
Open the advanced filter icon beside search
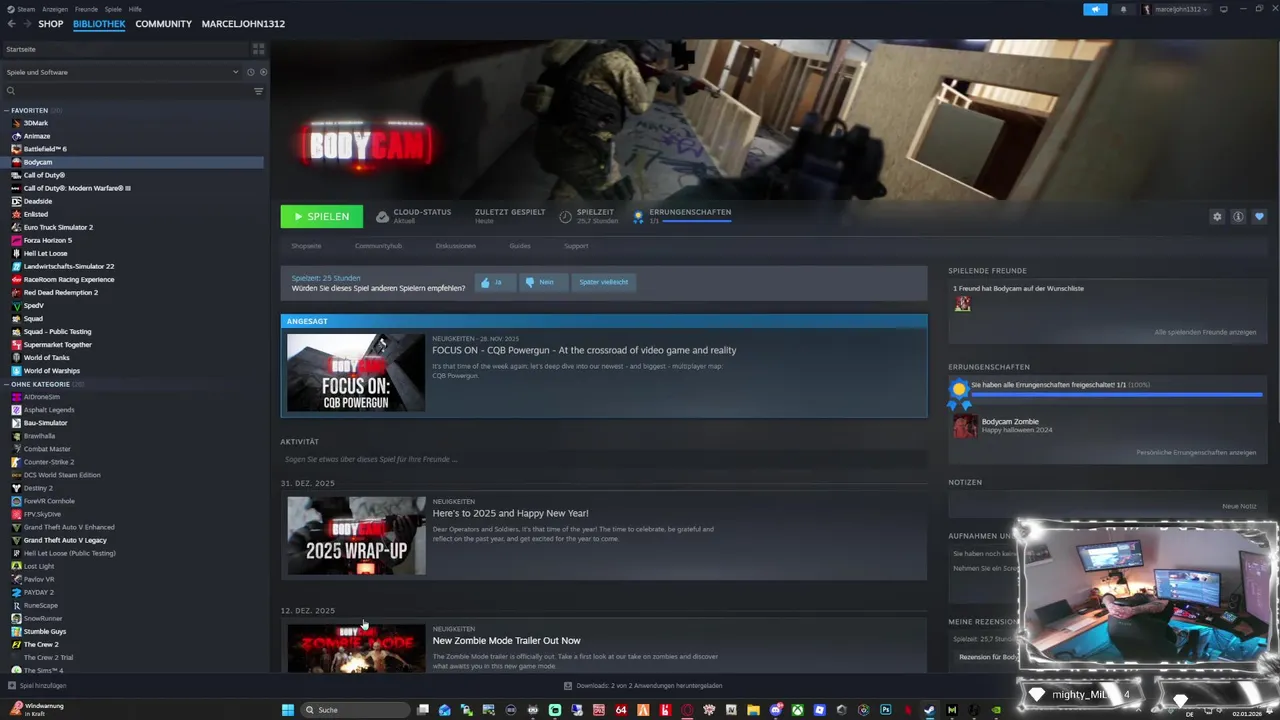click(258, 91)
